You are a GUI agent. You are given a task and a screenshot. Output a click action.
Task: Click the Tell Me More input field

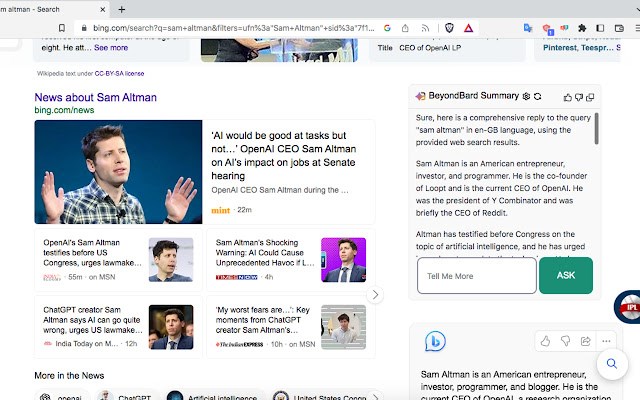(x=477, y=276)
